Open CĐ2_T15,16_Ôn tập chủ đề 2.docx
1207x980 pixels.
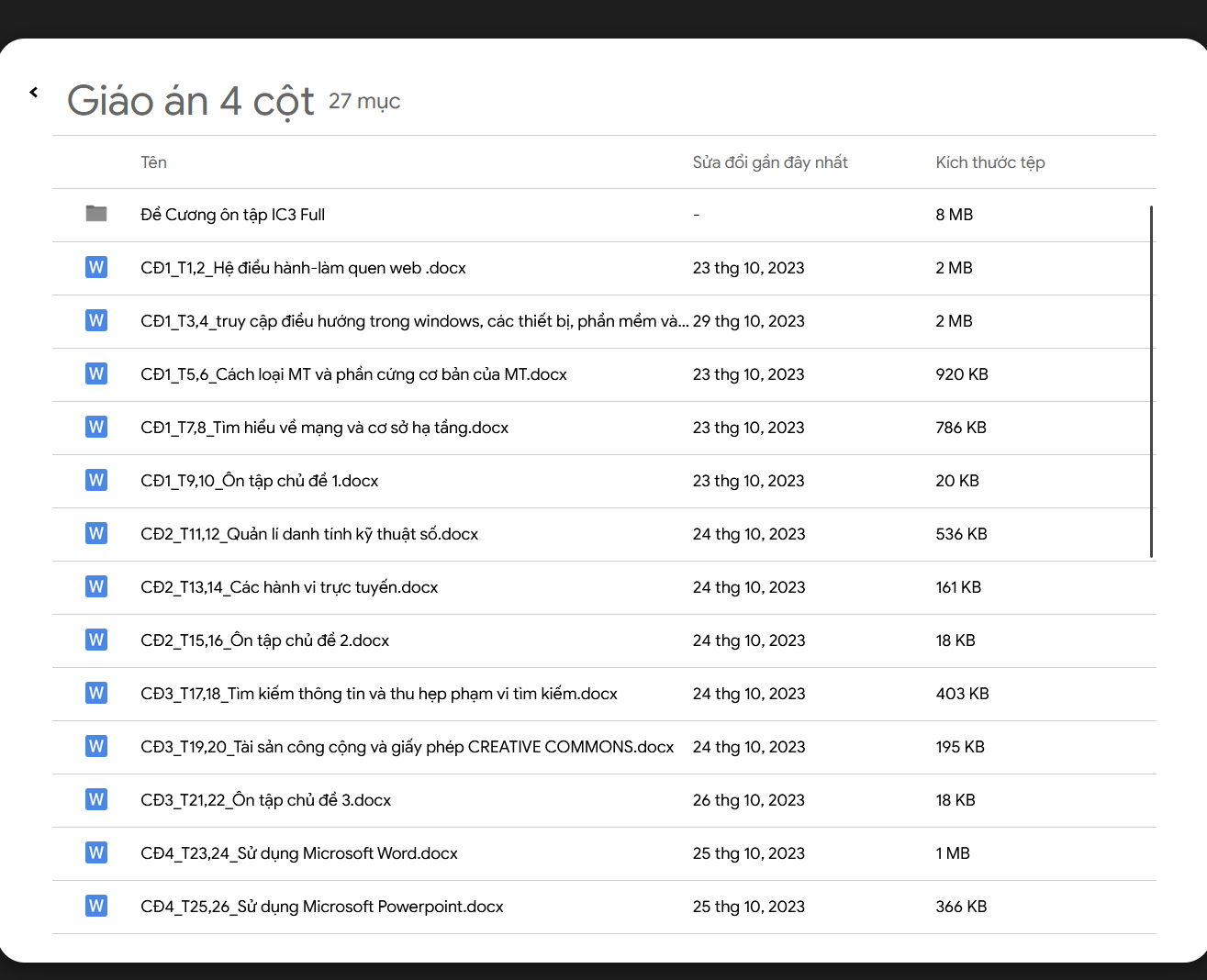point(265,640)
